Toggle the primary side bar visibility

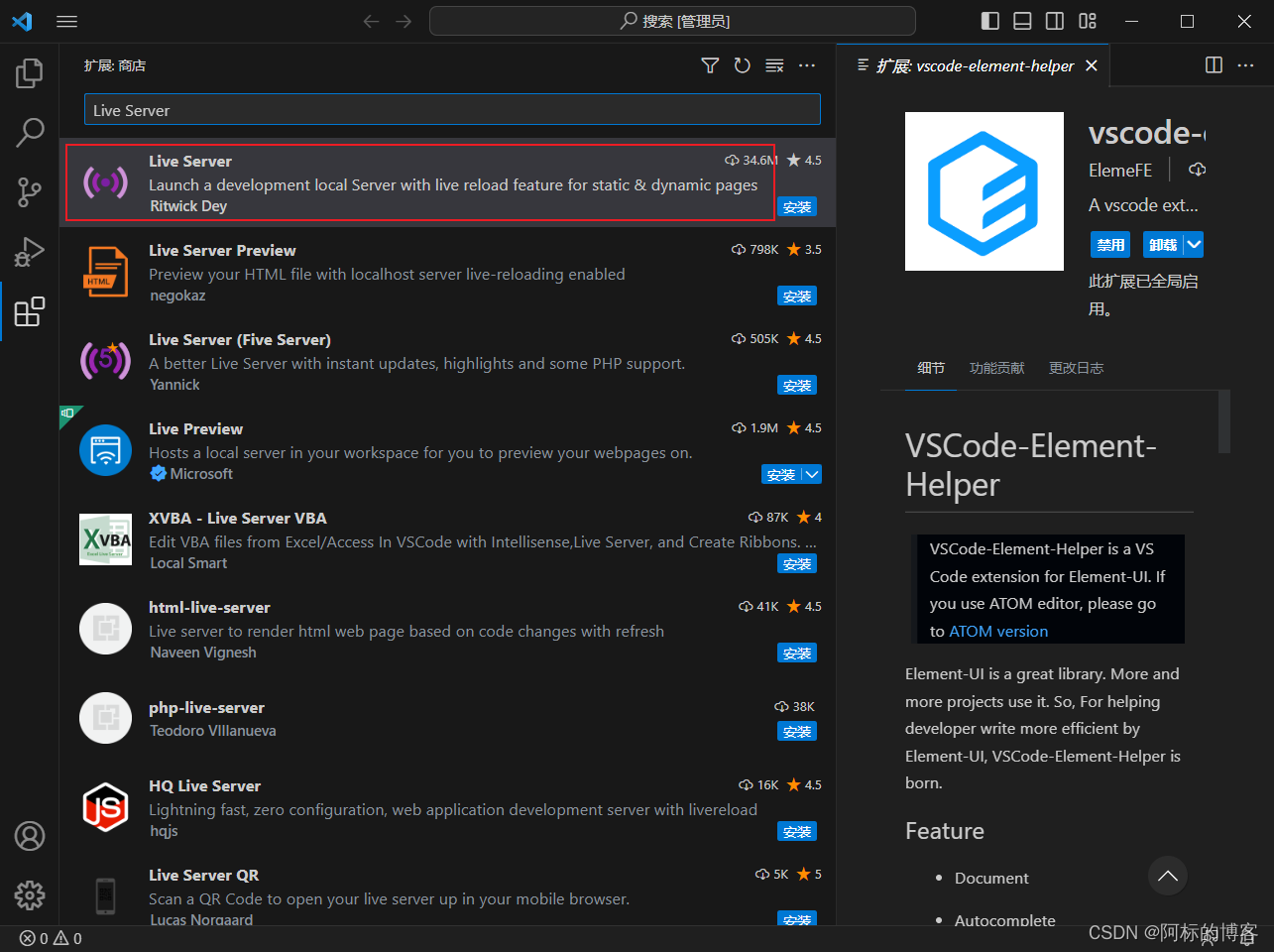tap(988, 20)
